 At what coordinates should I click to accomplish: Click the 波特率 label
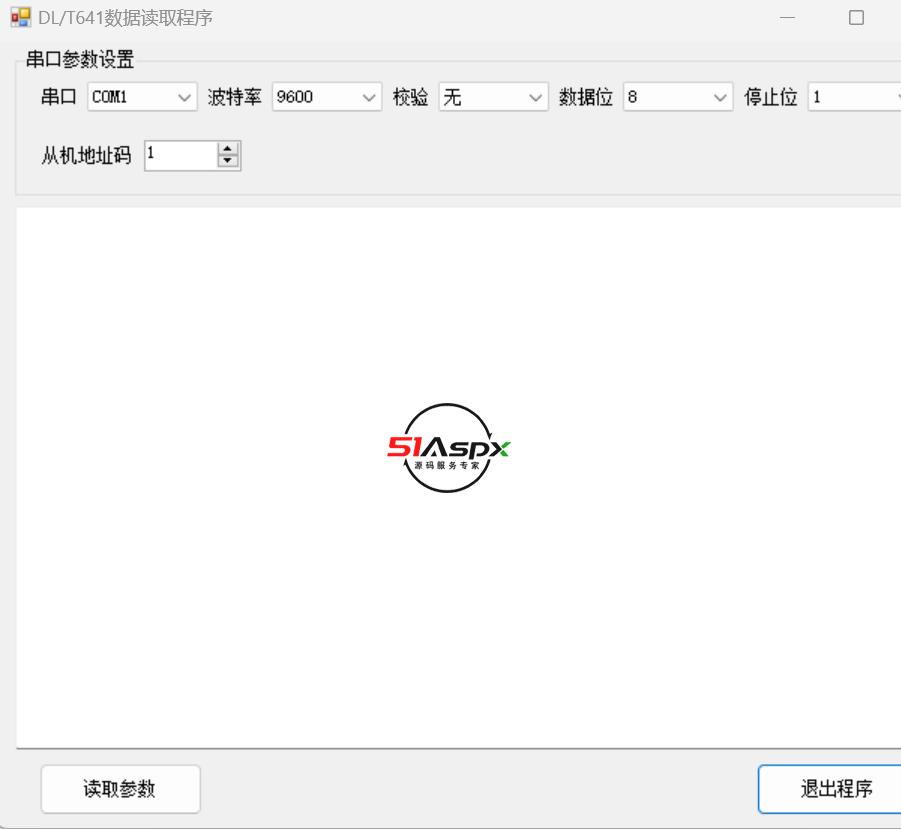(234, 97)
